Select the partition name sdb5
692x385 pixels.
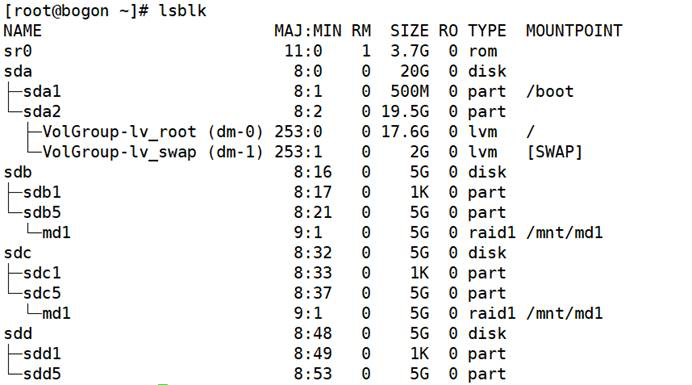[x=42, y=212]
